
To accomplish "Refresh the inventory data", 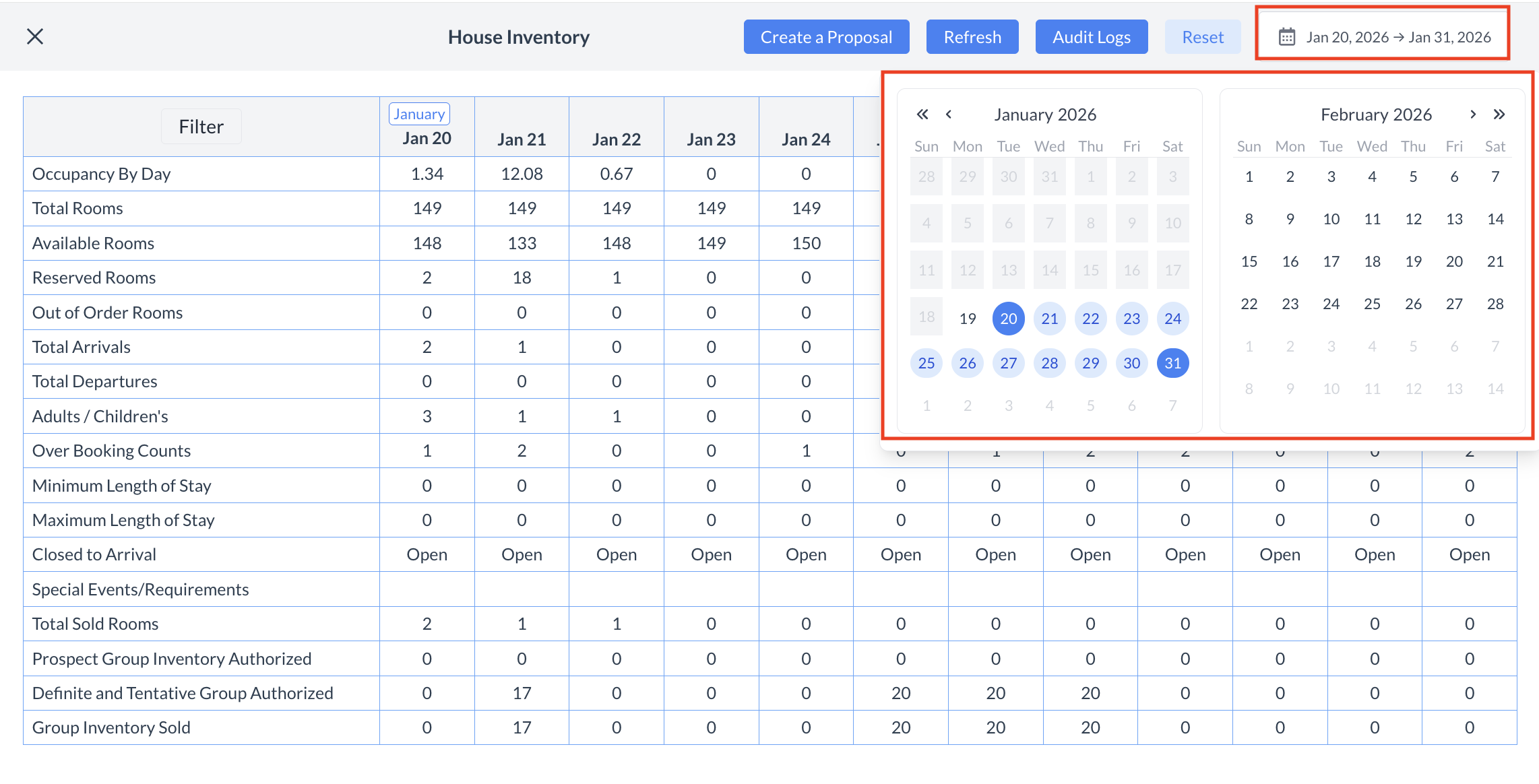I will tap(972, 36).
